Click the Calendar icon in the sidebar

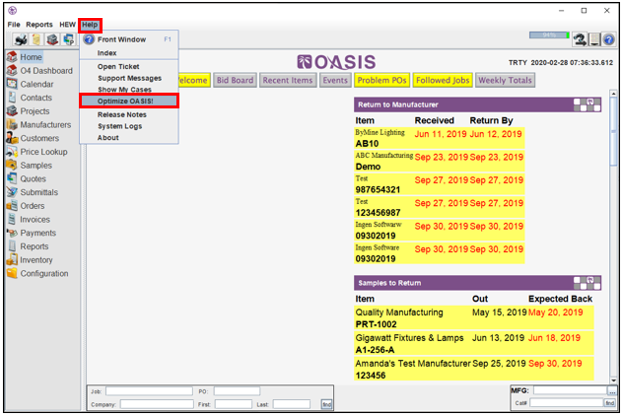12,84
